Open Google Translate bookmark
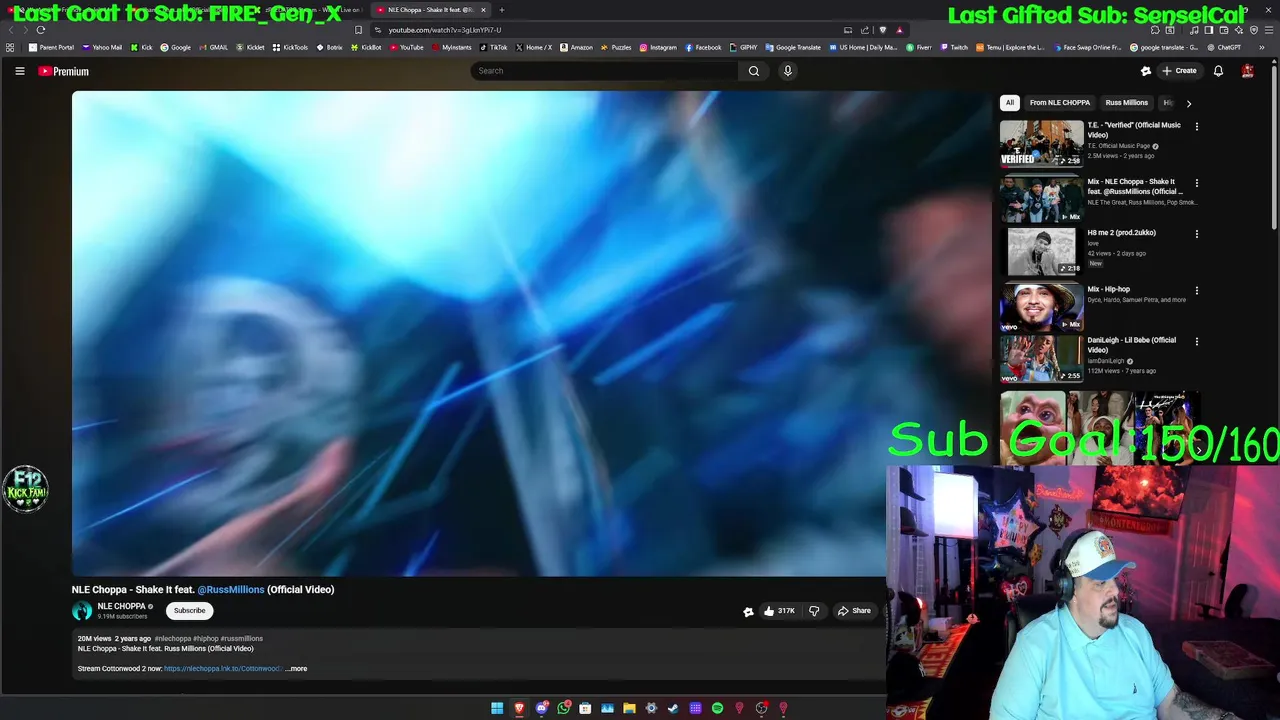The height and width of the screenshot is (720, 1280). point(793,47)
